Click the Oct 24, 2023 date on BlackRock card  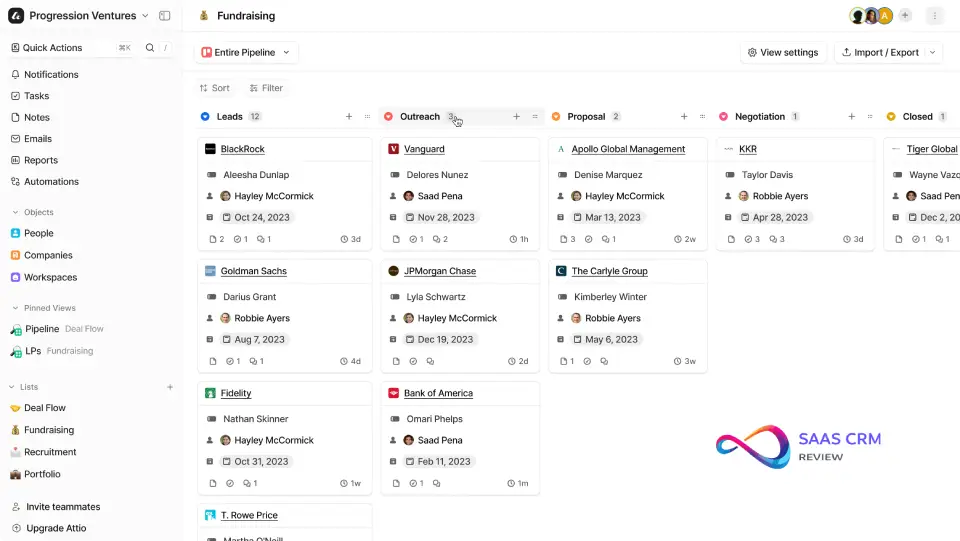(262, 218)
